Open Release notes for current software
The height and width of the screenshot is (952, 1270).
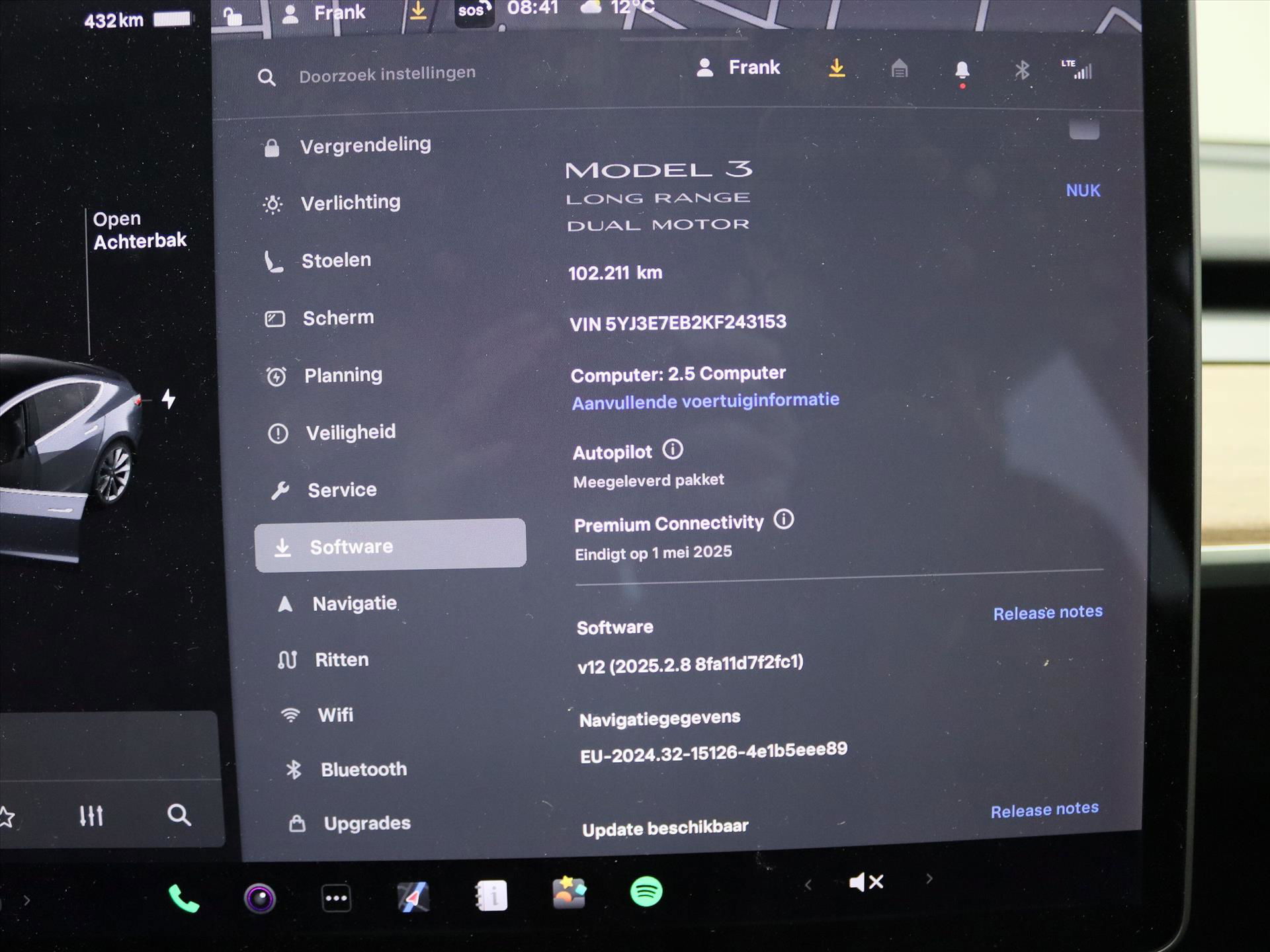coord(1048,613)
